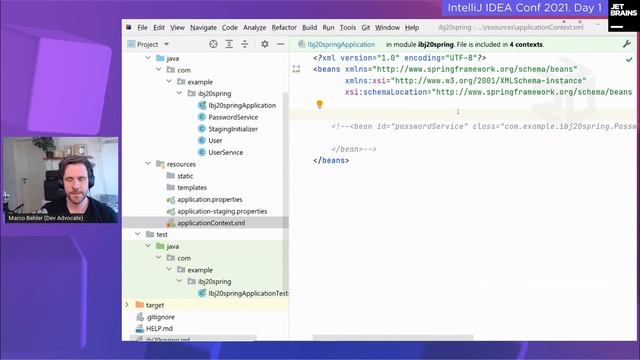Image resolution: width=640 pixels, height=360 pixels.
Task: Click the HELP.md file icon
Action: pos(140,329)
